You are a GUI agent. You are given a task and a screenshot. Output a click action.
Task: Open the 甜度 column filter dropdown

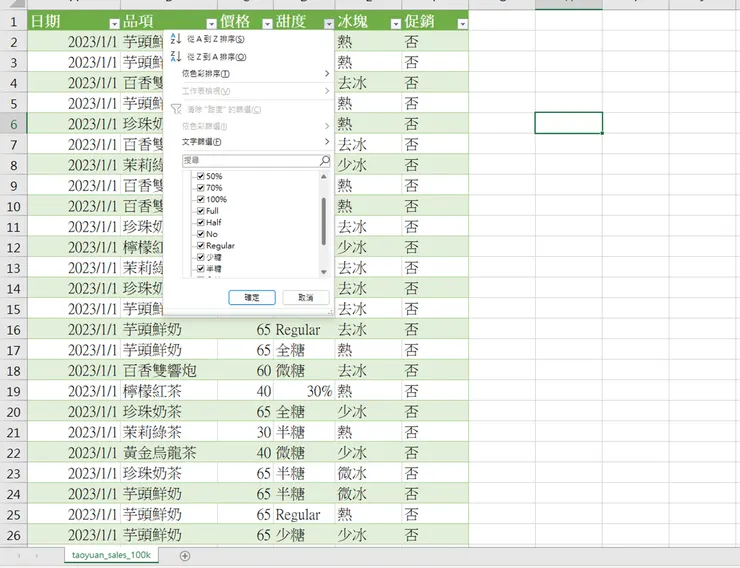(x=328, y=24)
